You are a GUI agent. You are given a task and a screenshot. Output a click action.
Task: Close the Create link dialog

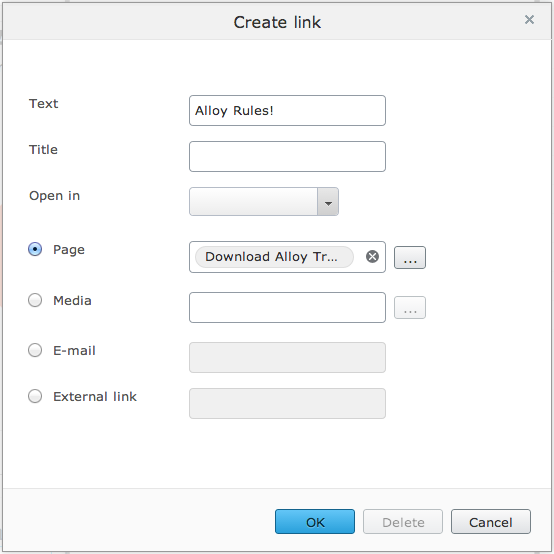(x=529, y=19)
